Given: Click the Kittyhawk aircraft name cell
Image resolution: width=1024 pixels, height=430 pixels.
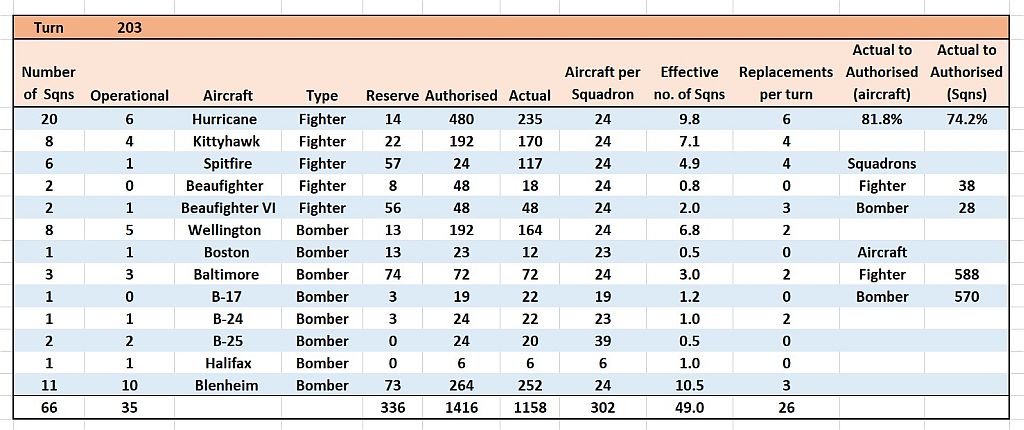Looking at the screenshot, I should tap(226, 141).
